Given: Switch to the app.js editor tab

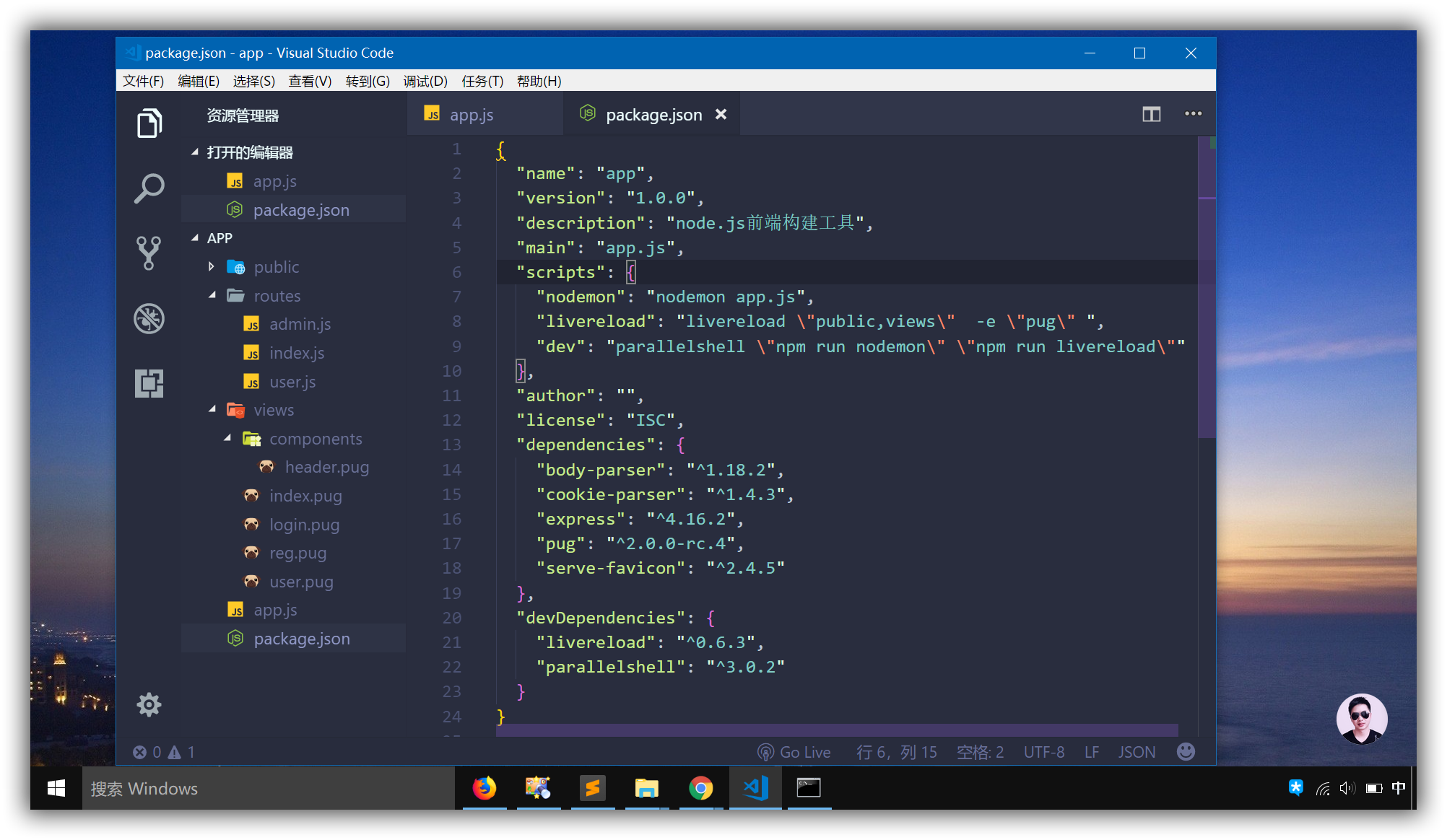Looking at the screenshot, I should click(x=471, y=115).
